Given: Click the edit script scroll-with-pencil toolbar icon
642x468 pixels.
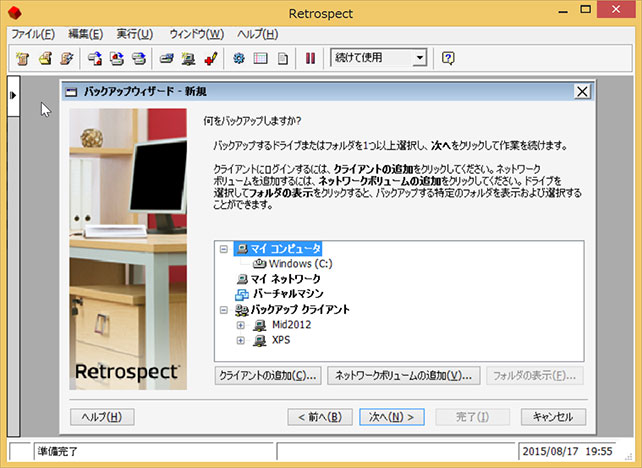Looking at the screenshot, I should pyautogui.click(x=67, y=58).
